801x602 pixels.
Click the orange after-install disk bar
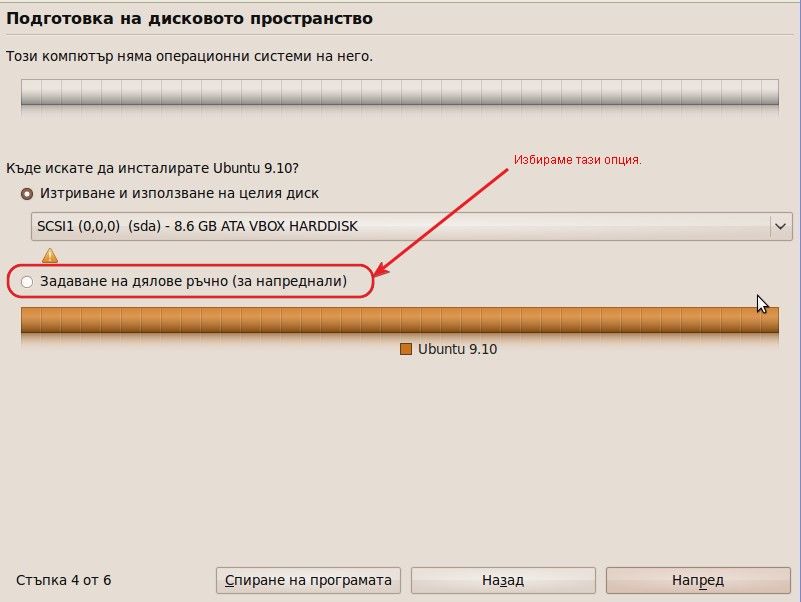(x=400, y=320)
